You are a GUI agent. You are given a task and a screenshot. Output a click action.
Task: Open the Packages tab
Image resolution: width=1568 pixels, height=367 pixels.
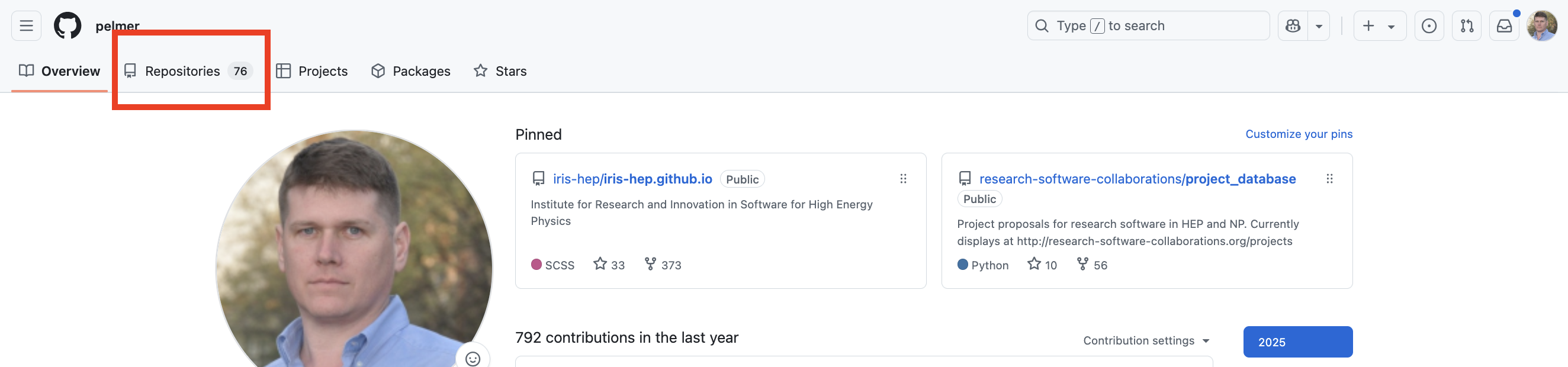[x=411, y=71]
